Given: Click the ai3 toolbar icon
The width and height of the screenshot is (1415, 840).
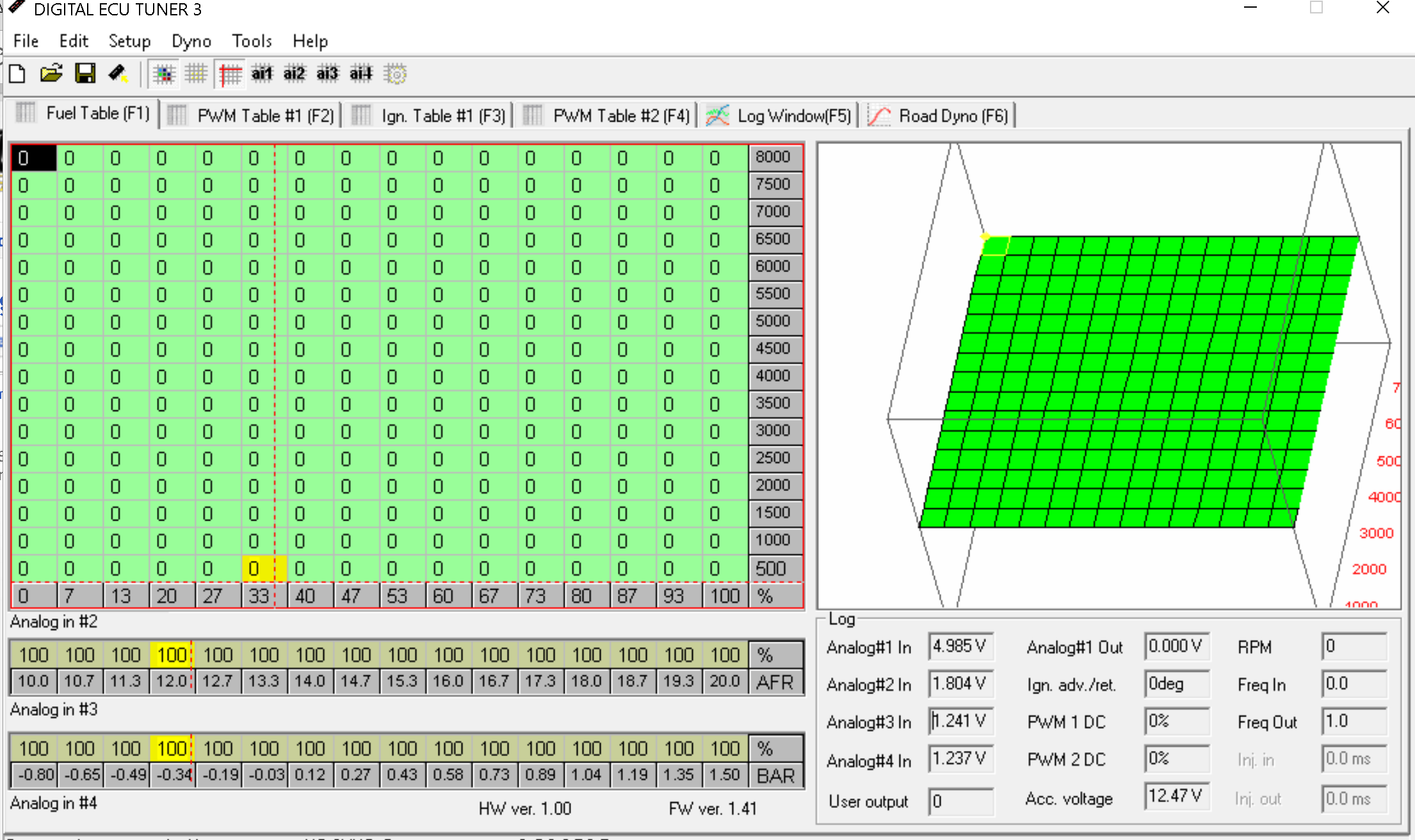Looking at the screenshot, I should click(x=327, y=74).
